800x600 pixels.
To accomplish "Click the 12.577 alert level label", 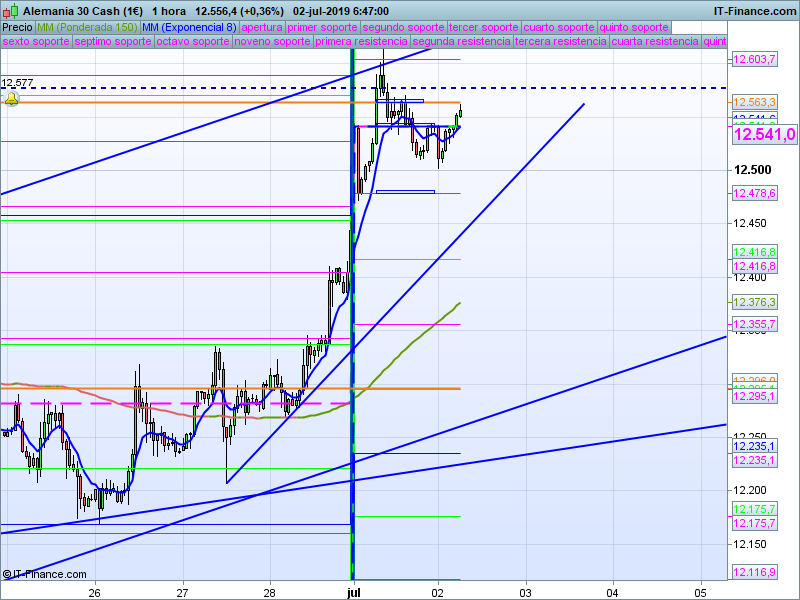I will 17,82.
